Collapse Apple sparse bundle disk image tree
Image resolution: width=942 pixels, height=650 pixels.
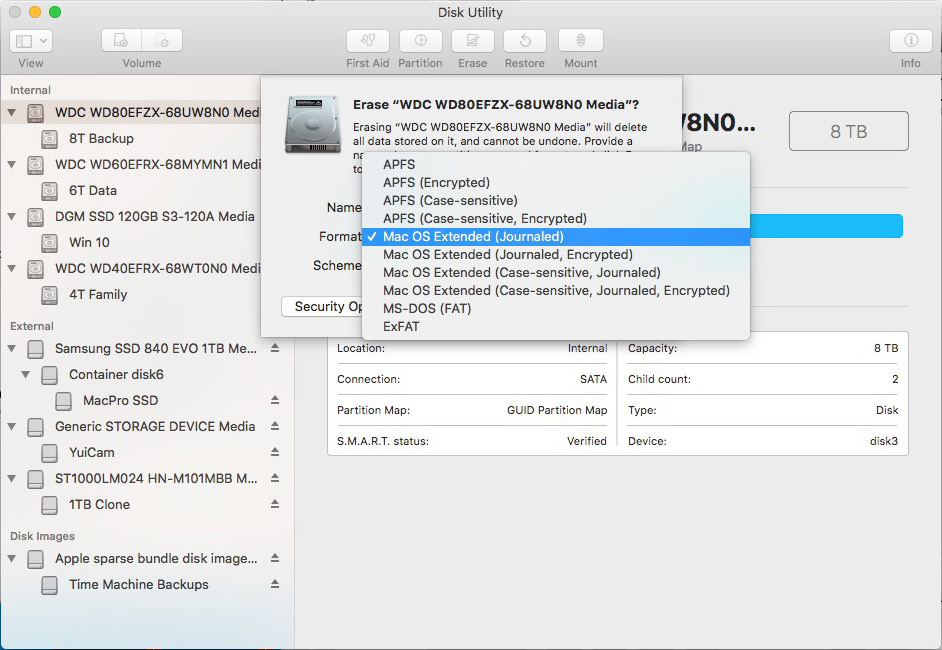[x=11, y=559]
